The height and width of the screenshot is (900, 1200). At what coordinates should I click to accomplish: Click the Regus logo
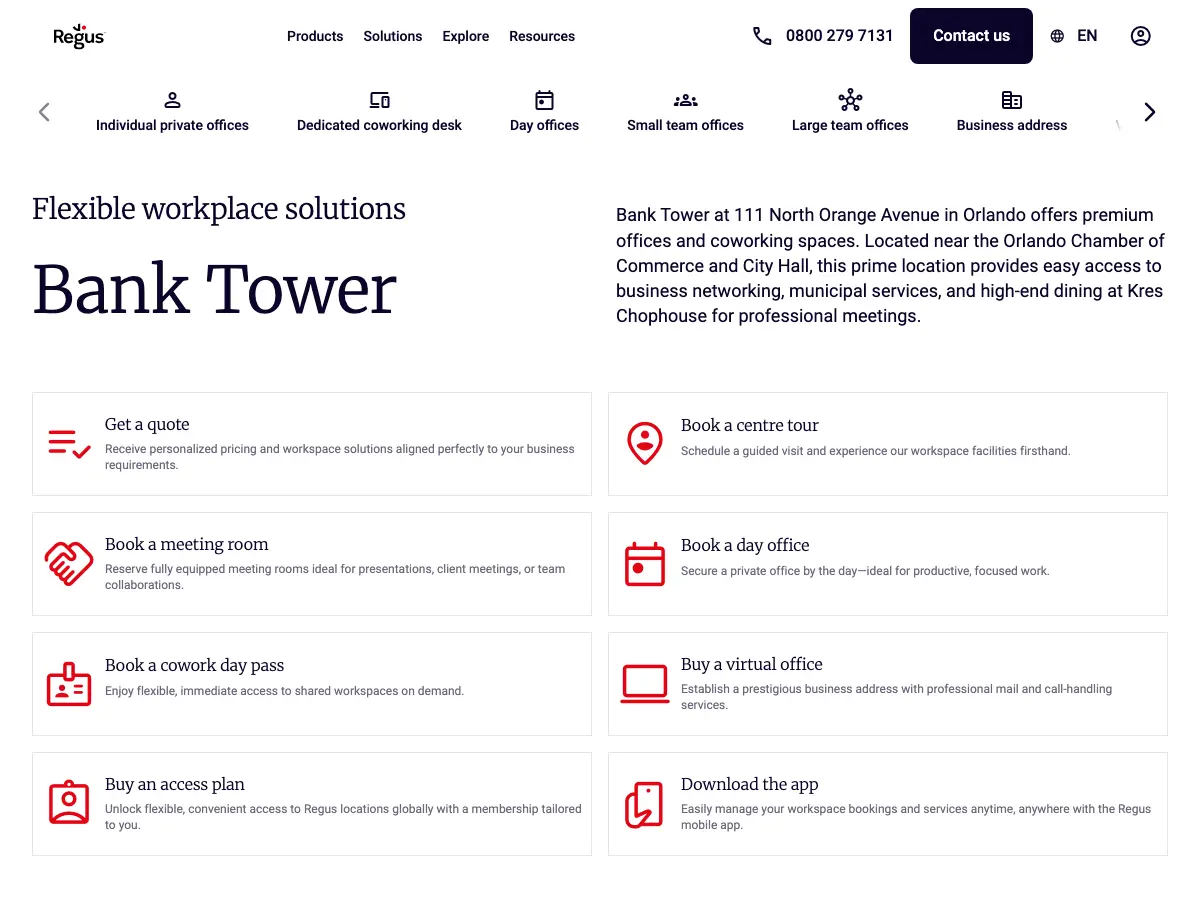point(78,36)
